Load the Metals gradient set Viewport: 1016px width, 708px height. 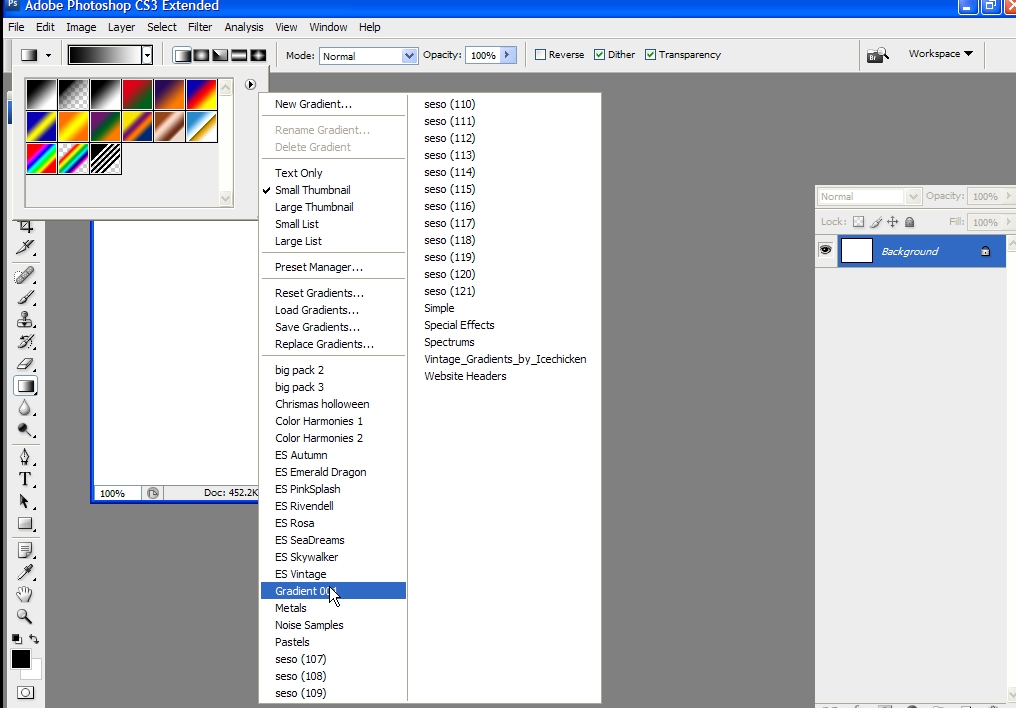point(334,608)
